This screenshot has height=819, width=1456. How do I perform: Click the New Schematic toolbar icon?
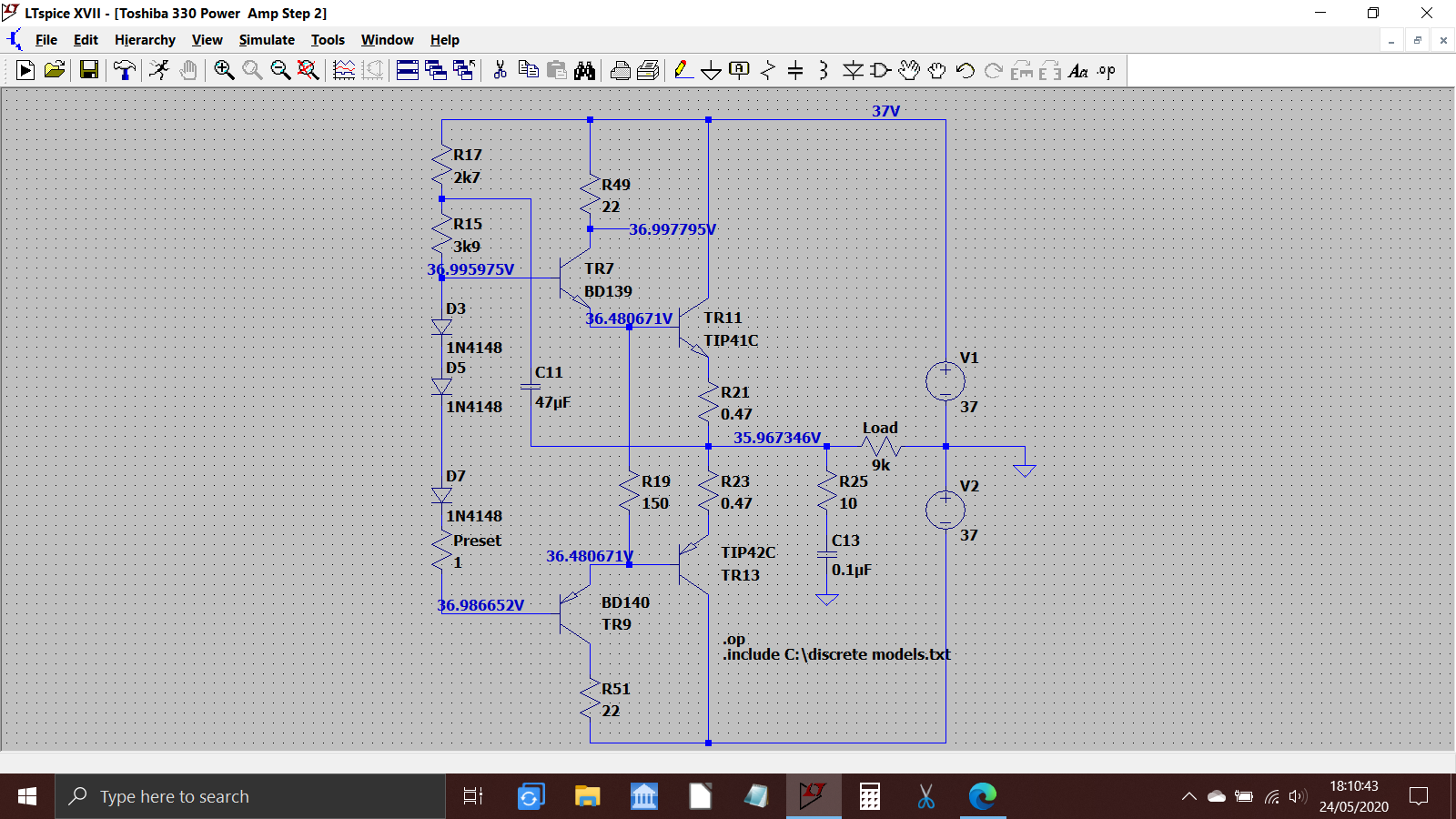[25, 70]
